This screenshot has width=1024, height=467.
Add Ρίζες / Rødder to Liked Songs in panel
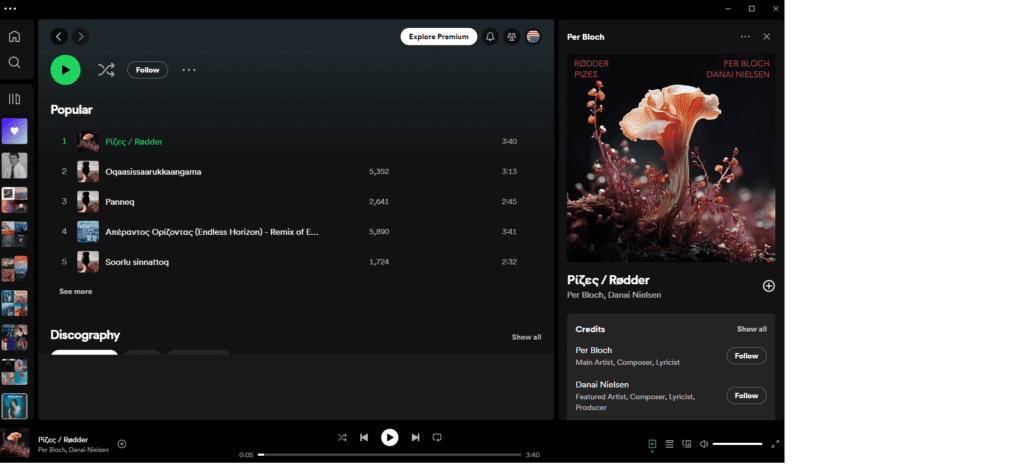tap(769, 285)
